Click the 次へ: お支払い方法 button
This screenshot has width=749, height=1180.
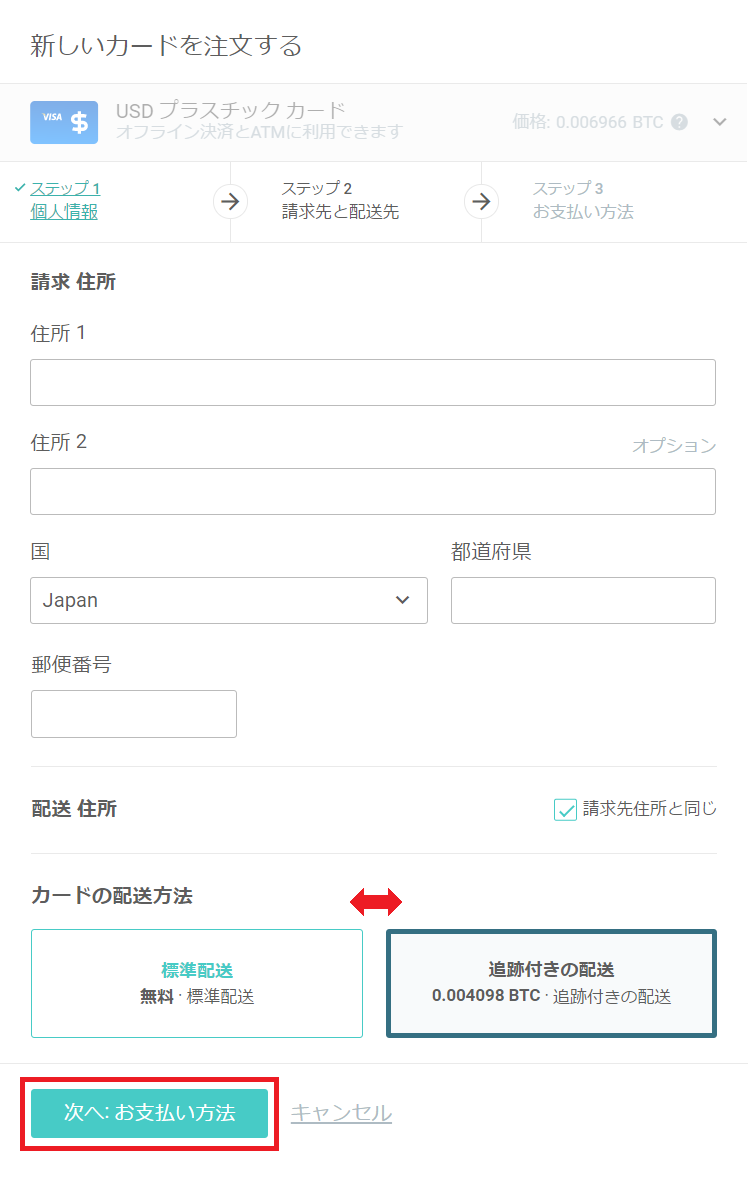point(149,1113)
